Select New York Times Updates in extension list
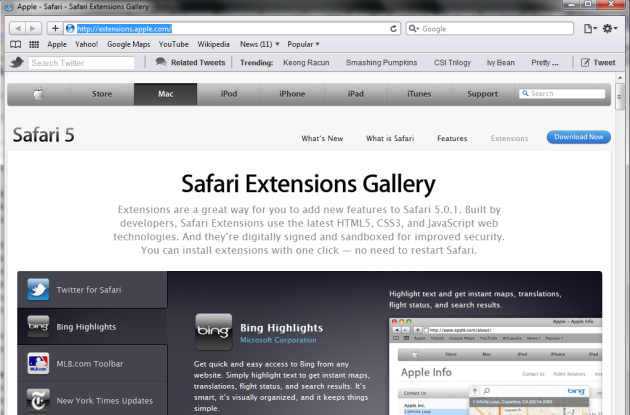 [92, 401]
